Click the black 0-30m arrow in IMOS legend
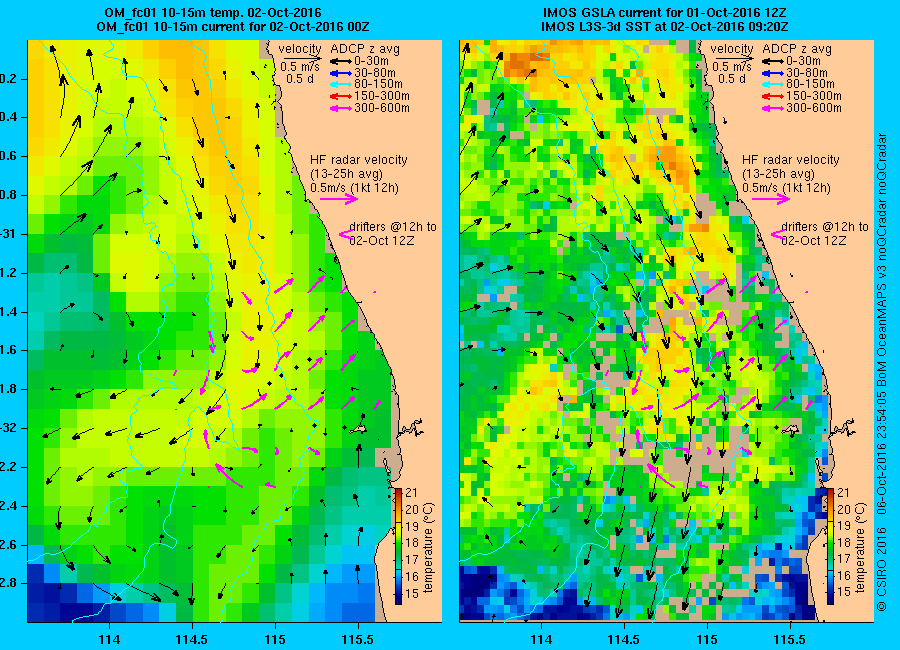 [773, 61]
